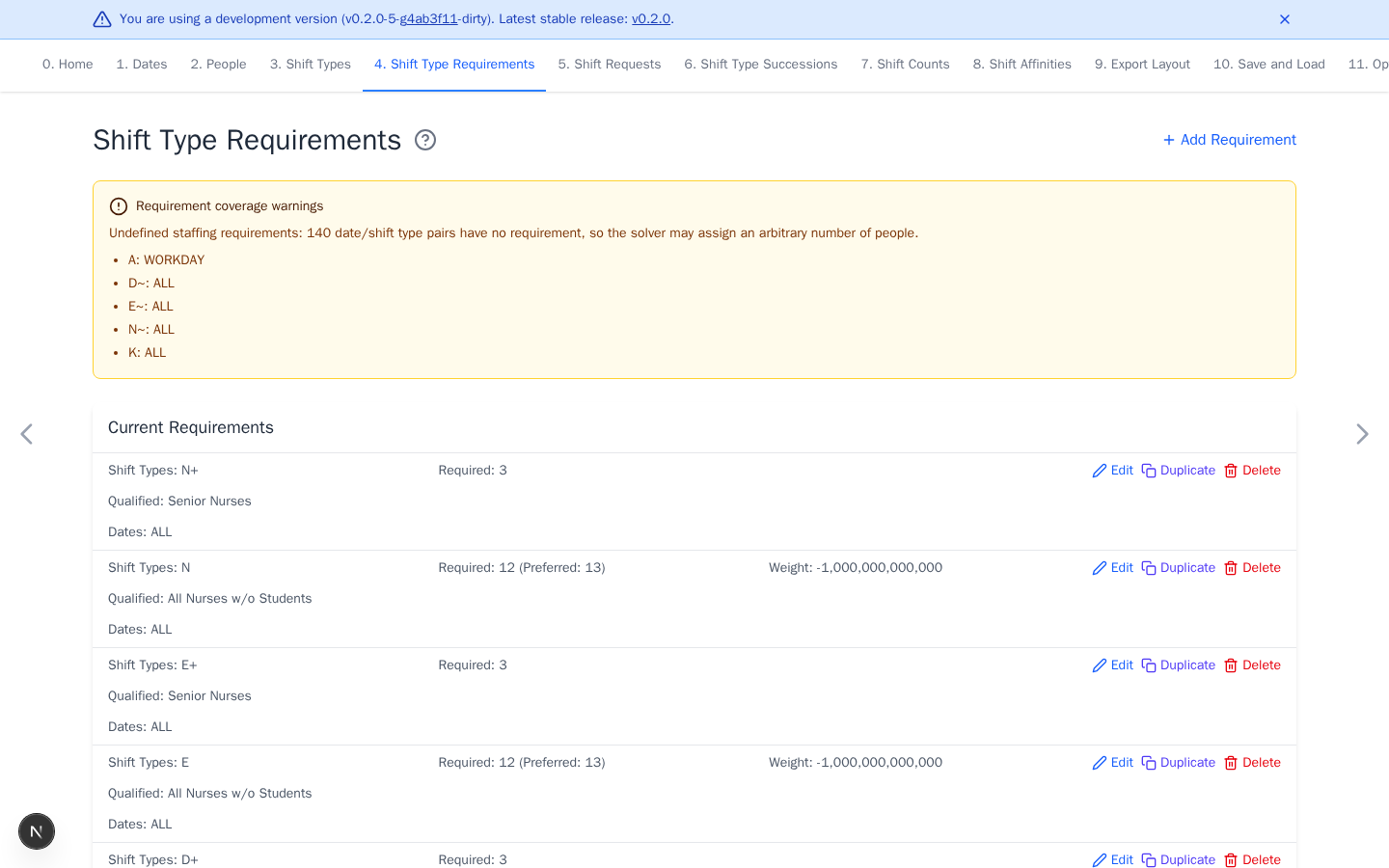1389x868 pixels.
Task: Open the 2. People tab
Action: (x=219, y=65)
